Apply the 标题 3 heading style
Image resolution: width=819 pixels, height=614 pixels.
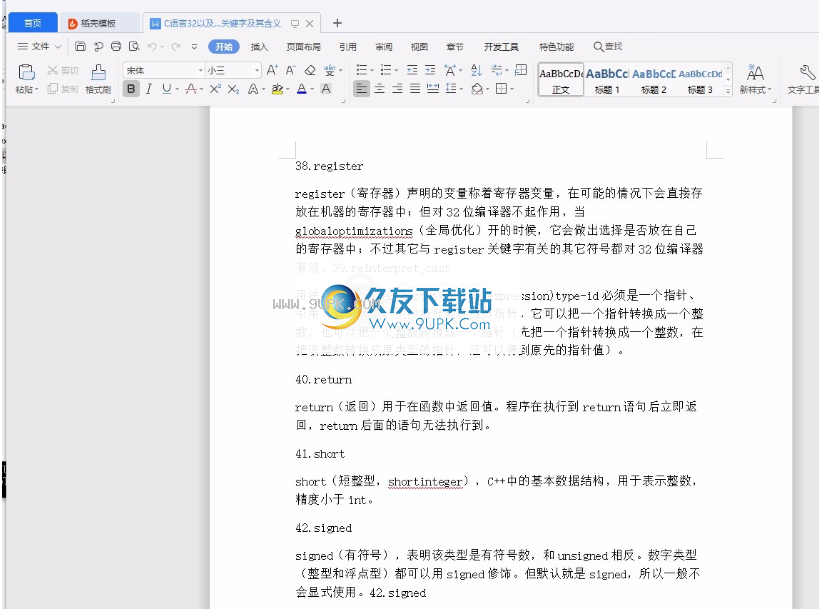pyautogui.click(x=700, y=80)
